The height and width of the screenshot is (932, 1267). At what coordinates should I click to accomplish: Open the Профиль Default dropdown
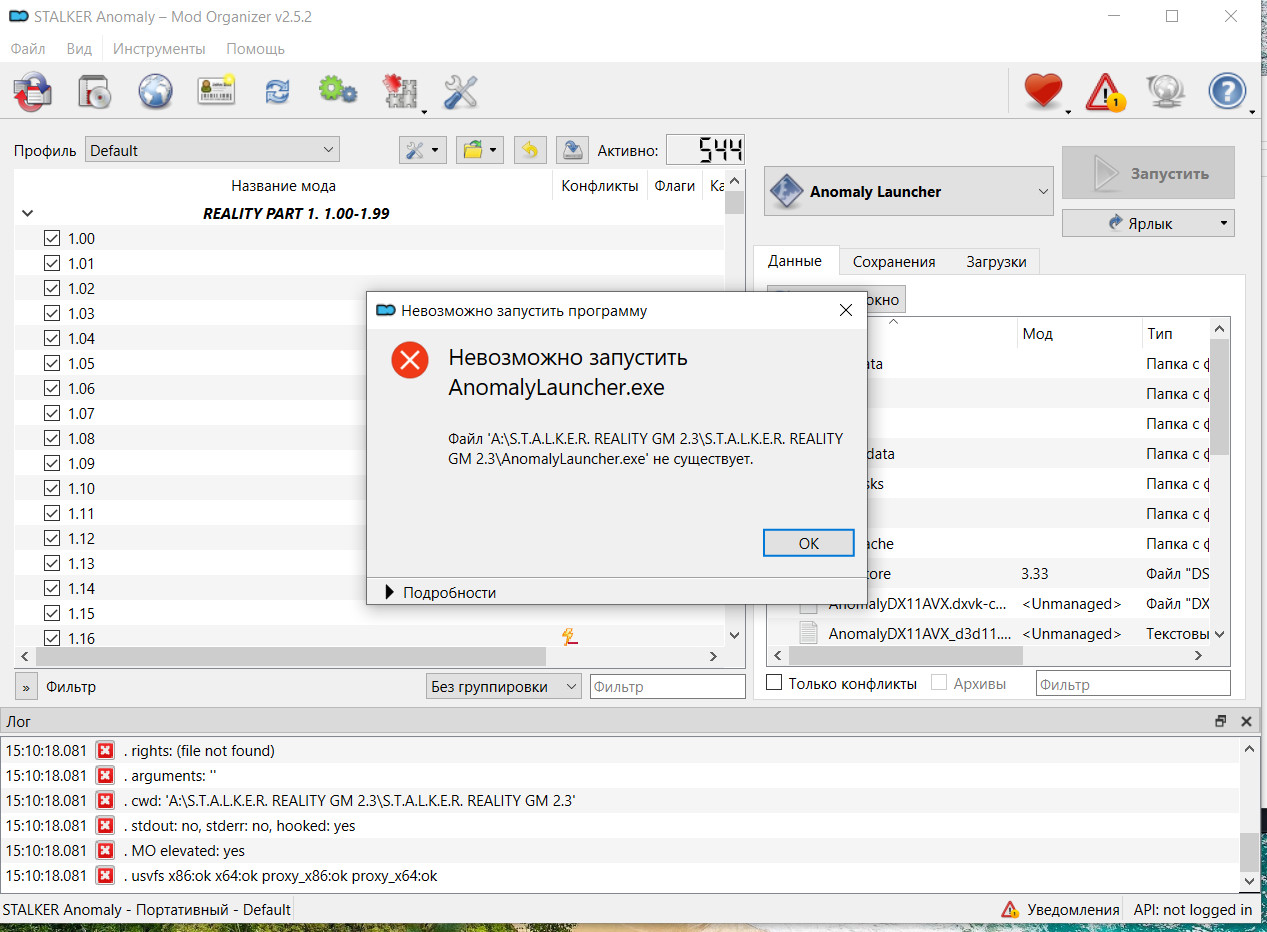pos(212,150)
